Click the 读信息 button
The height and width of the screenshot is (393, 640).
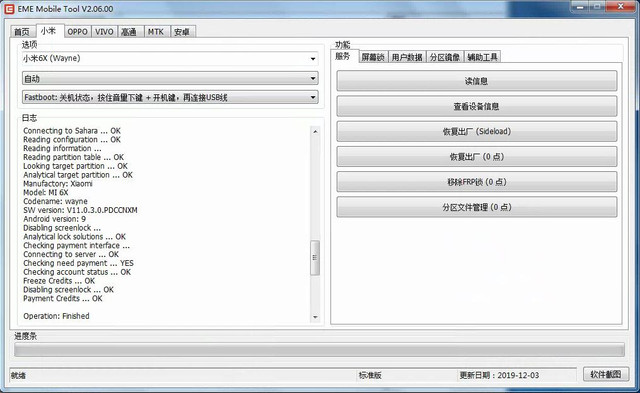(x=477, y=81)
